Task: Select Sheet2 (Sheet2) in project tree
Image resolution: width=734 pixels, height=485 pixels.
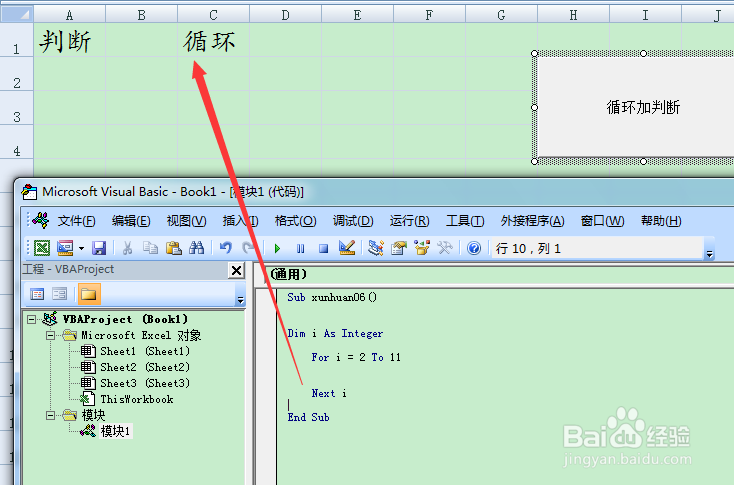Action: click(x=145, y=367)
